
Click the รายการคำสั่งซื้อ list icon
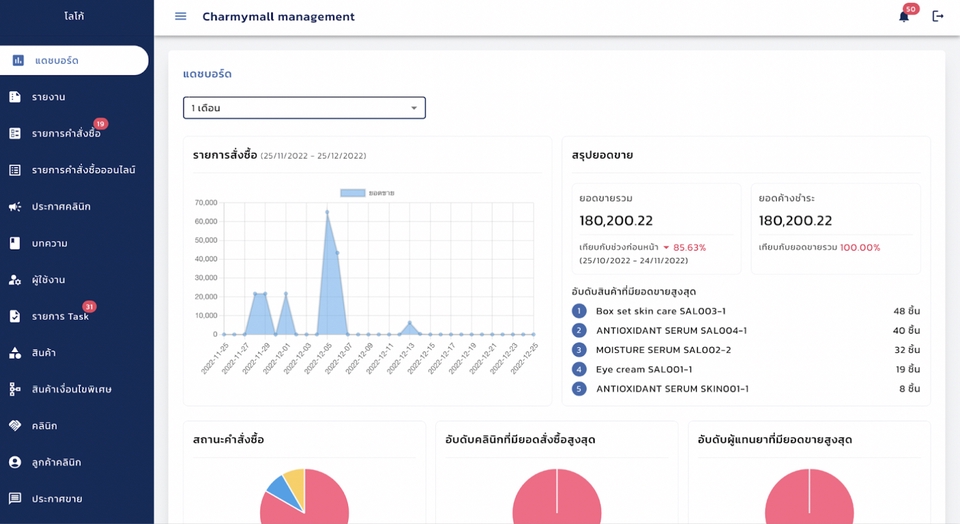[x=15, y=133]
